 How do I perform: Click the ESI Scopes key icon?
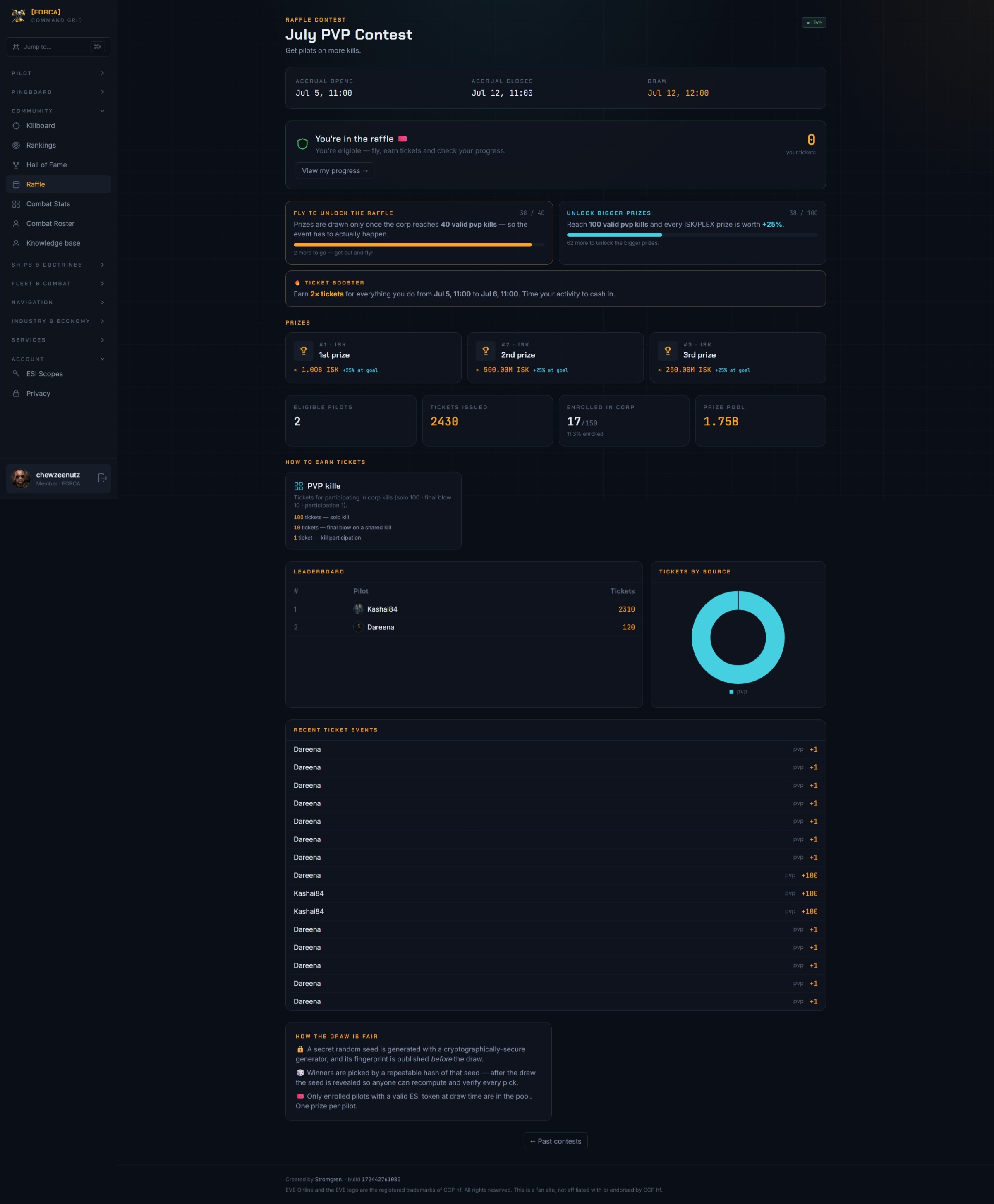point(16,374)
